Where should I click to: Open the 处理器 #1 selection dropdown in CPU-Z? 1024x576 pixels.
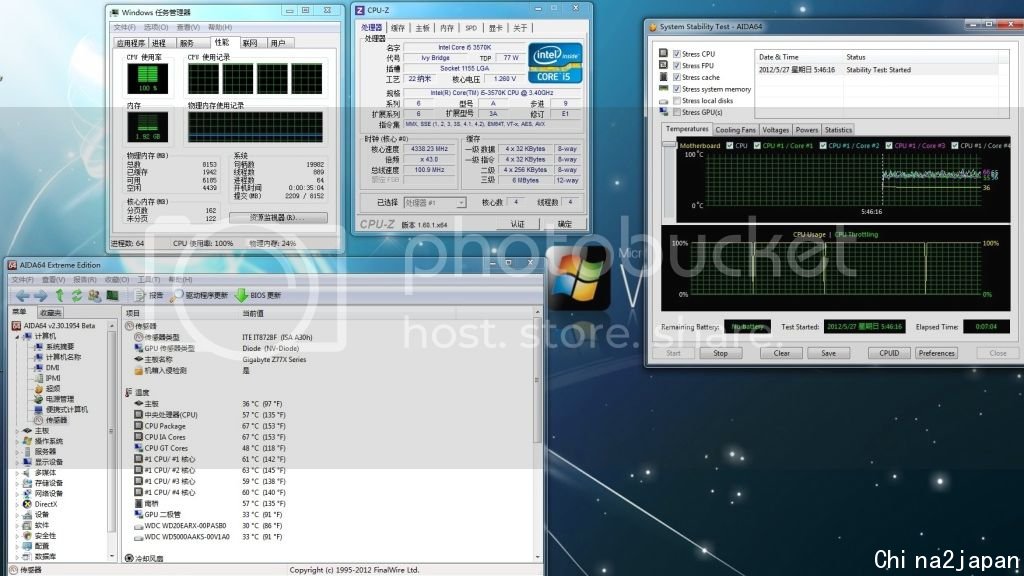[435, 203]
